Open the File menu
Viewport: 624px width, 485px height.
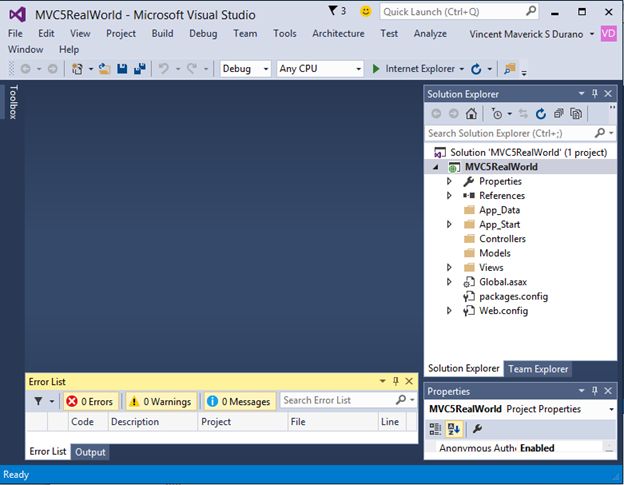click(16, 33)
